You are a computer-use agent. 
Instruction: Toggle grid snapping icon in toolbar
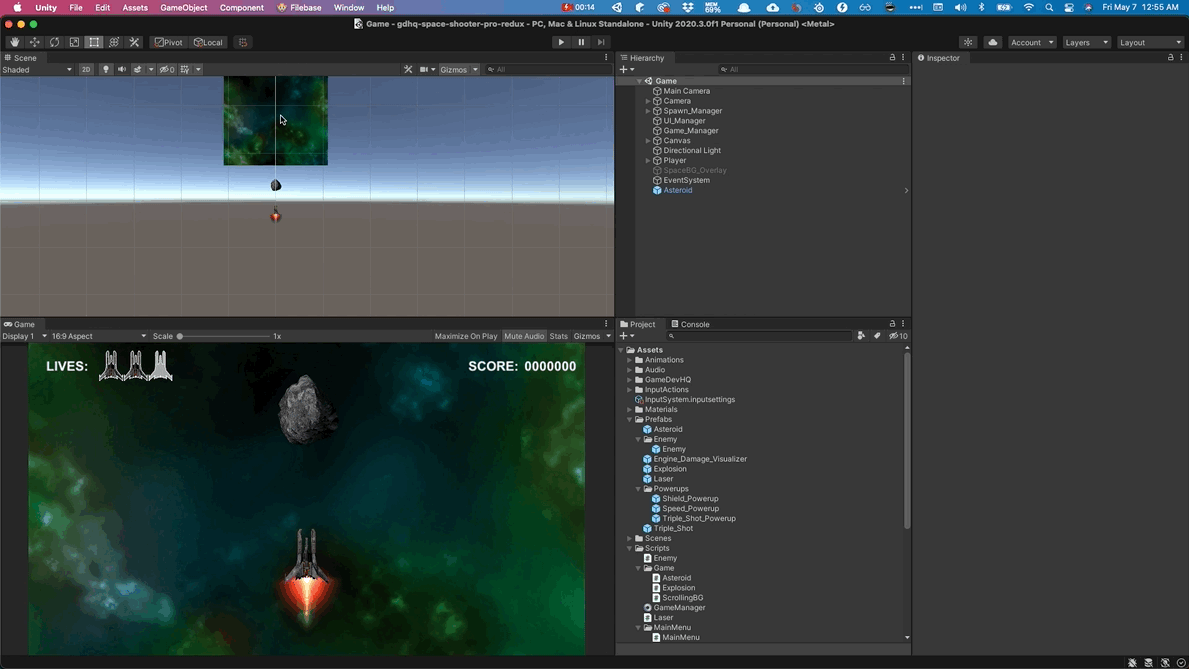[243, 42]
